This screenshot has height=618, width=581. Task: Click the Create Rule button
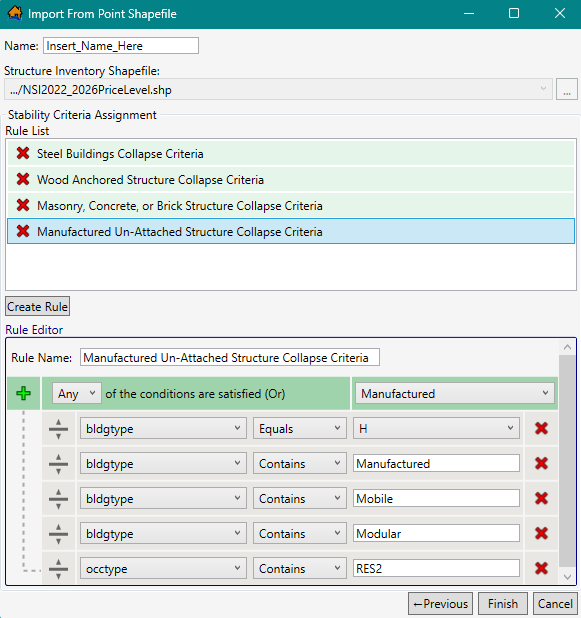[37, 306]
